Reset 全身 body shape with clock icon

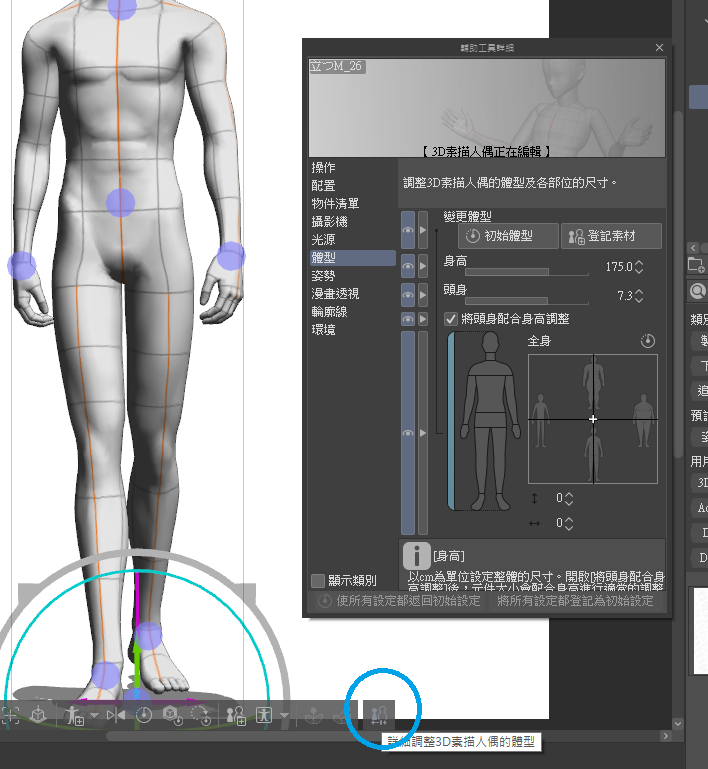point(648,341)
